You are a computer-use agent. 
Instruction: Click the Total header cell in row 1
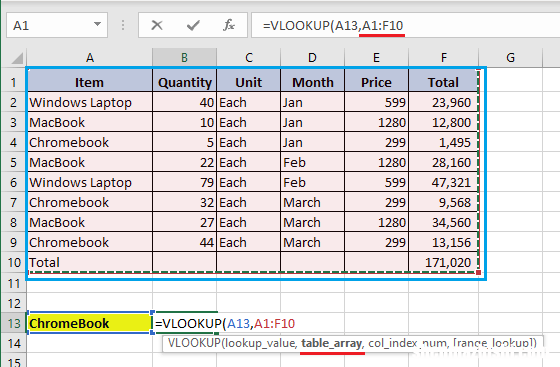point(443,82)
